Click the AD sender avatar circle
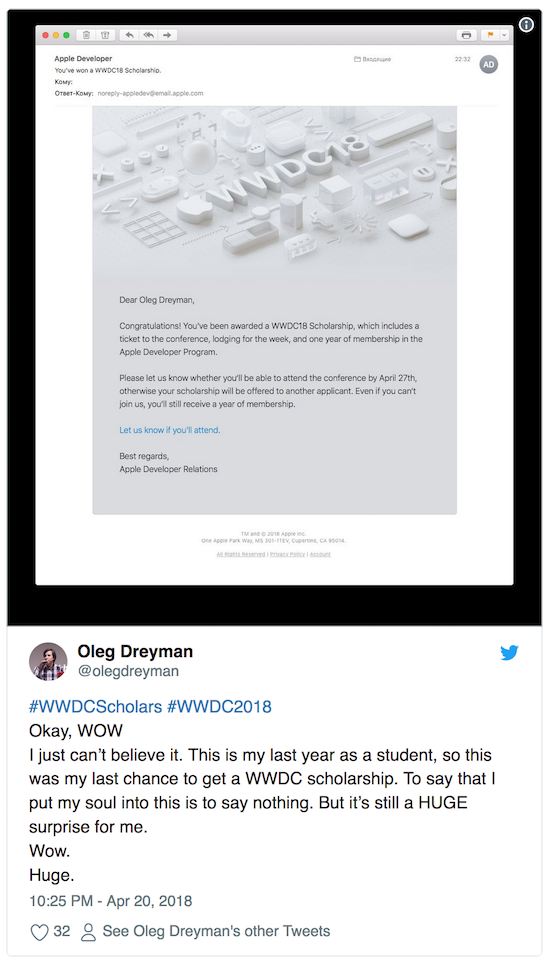This screenshot has height=963, width=550. pyautogui.click(x=489, y=64)
